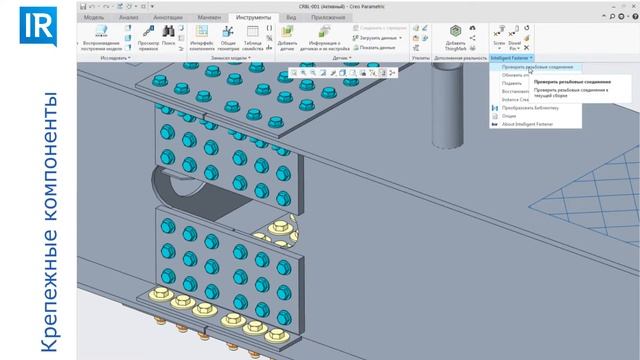Open sensor information and settings icon

click(325, 31)
